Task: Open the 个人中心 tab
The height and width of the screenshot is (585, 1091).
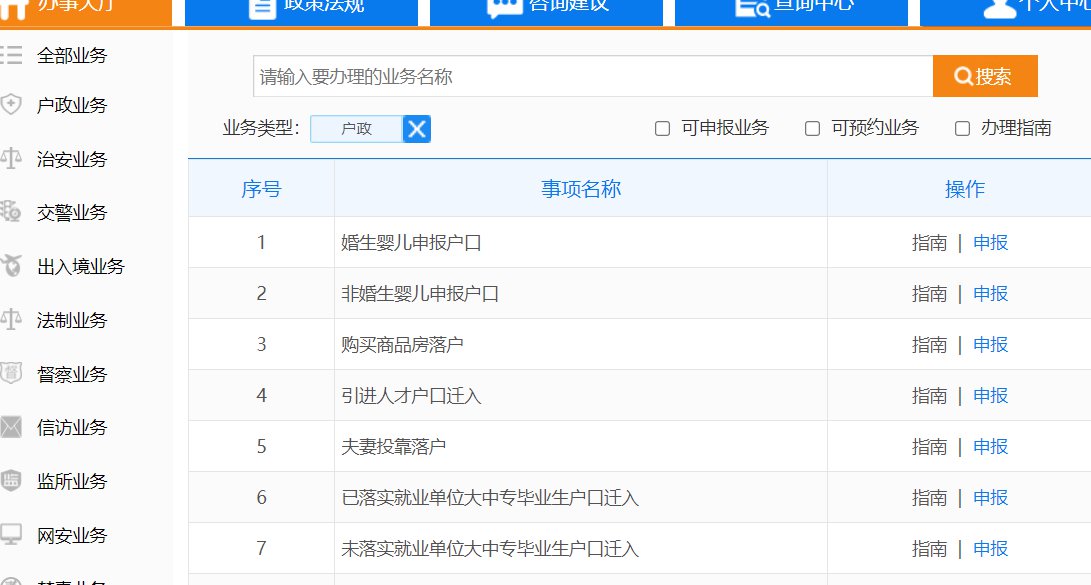Action: (1005, 13)
